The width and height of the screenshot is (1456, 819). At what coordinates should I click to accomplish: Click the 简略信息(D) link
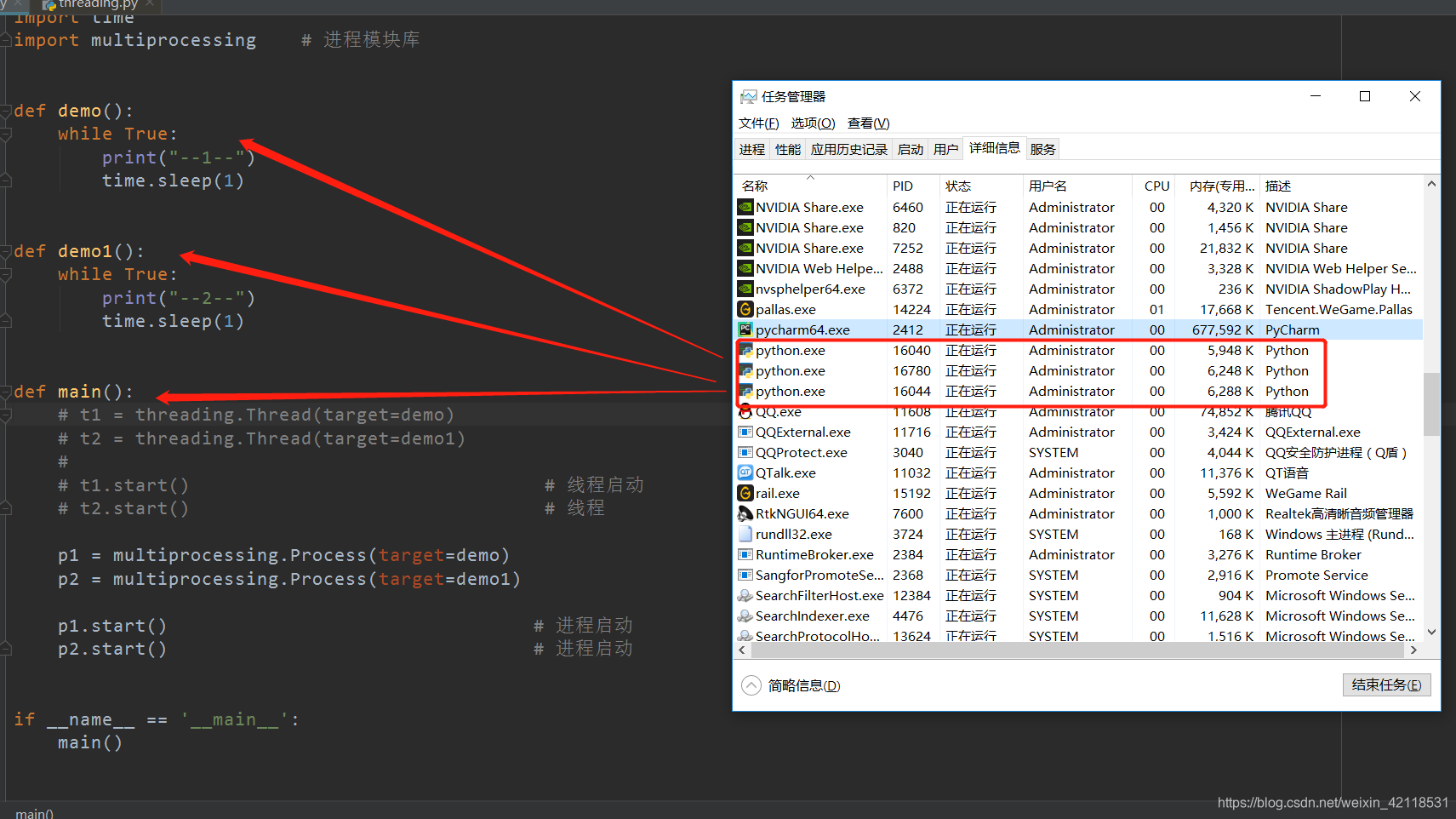pyautogui.click(x=804, y=685)
